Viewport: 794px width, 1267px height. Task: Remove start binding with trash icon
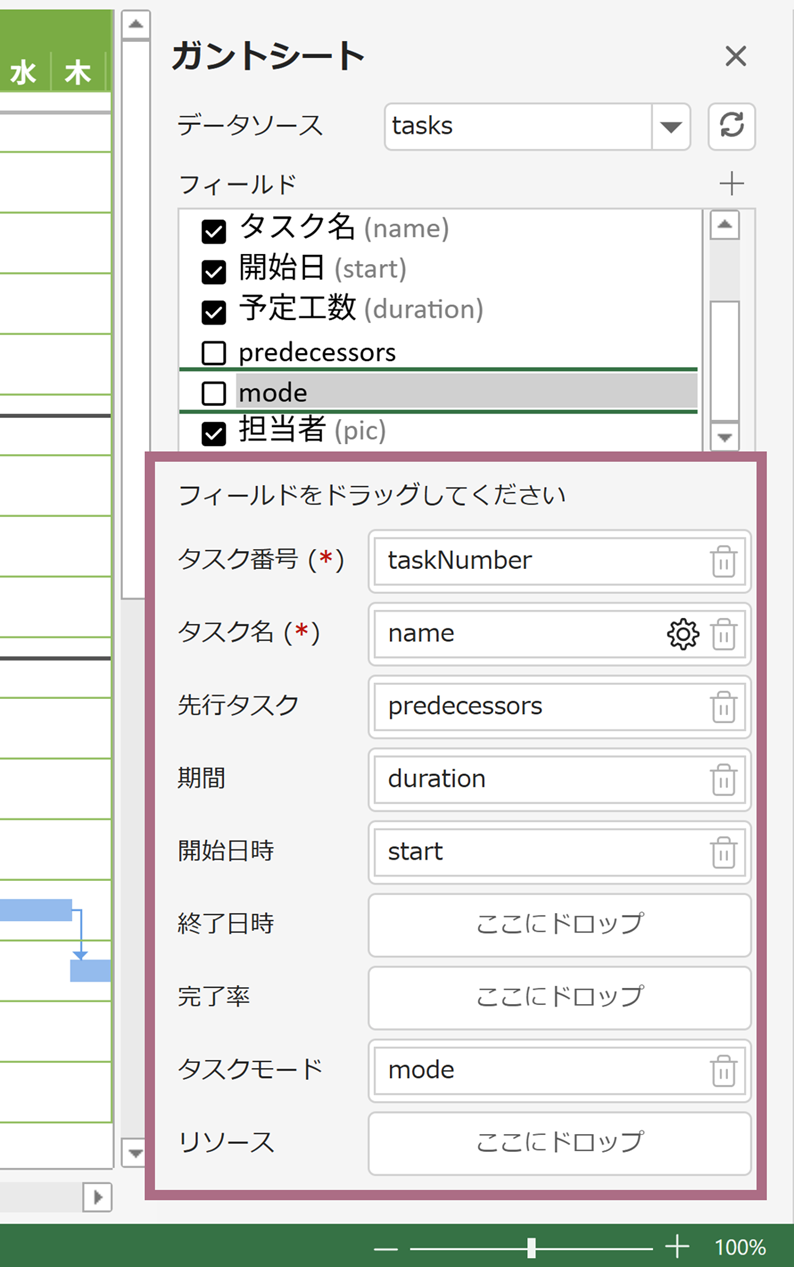point(723,853)
